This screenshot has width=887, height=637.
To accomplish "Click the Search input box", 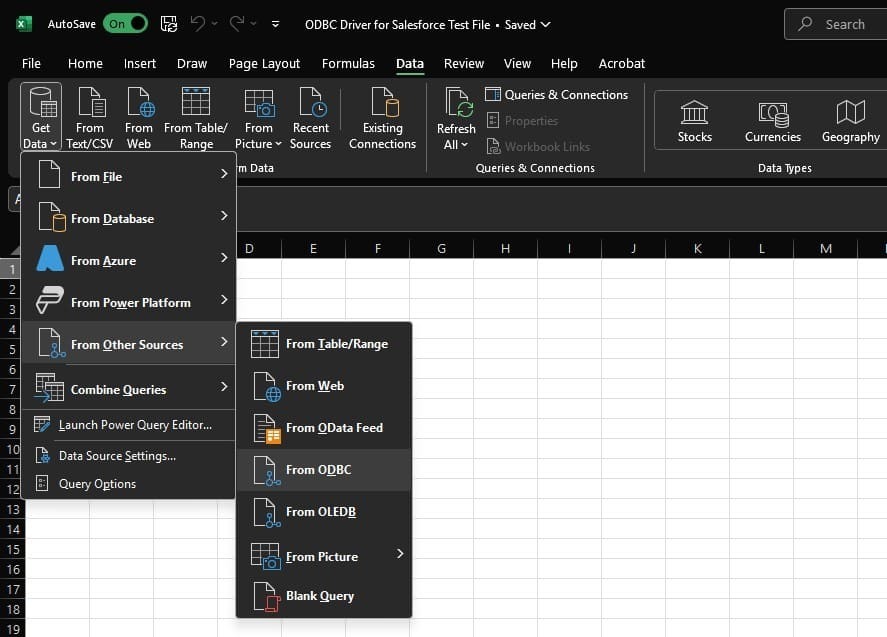I will click(836, 24).
